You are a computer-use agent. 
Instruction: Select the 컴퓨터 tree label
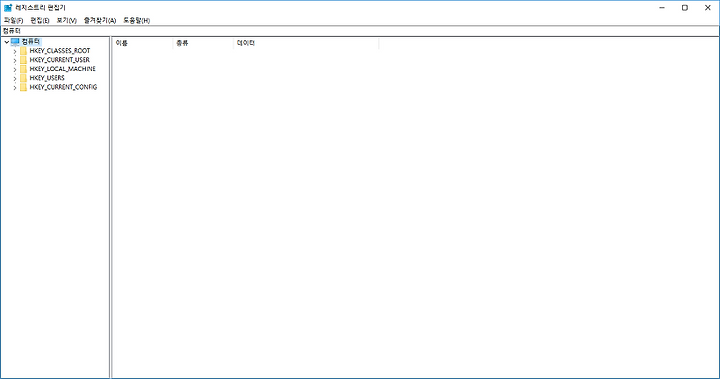coord(31,42)
